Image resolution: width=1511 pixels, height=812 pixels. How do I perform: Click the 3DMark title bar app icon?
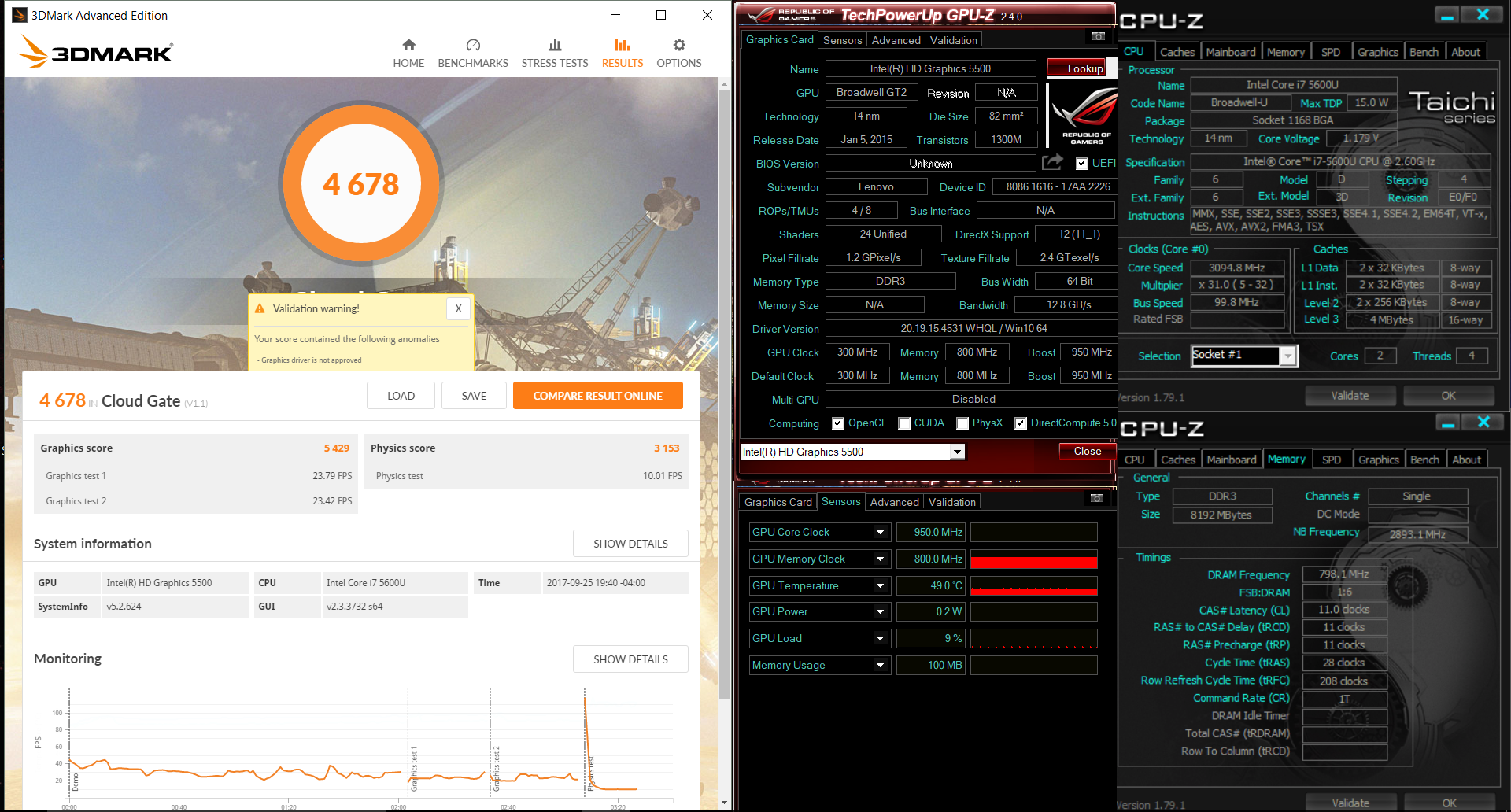point(20,15)
